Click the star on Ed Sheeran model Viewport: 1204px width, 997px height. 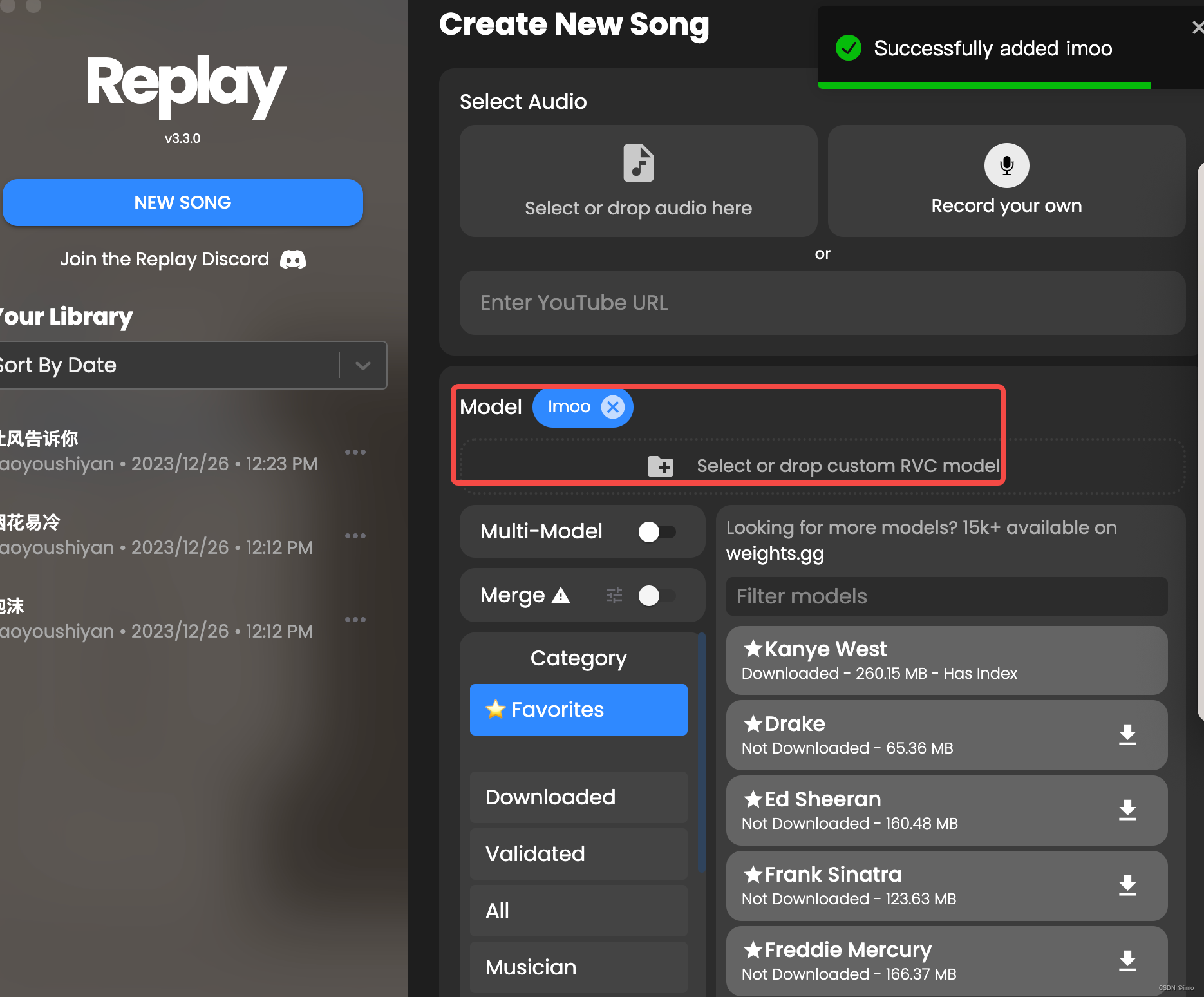[753, 799]
